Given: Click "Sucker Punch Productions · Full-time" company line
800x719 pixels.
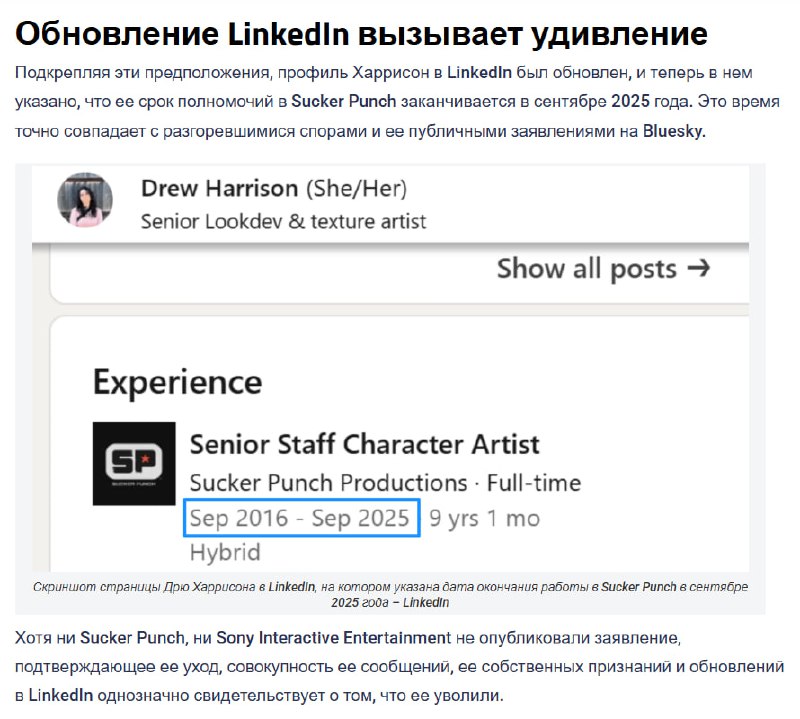Looking at the screenshot, I should pyautogui.click(x=385, y=483).
